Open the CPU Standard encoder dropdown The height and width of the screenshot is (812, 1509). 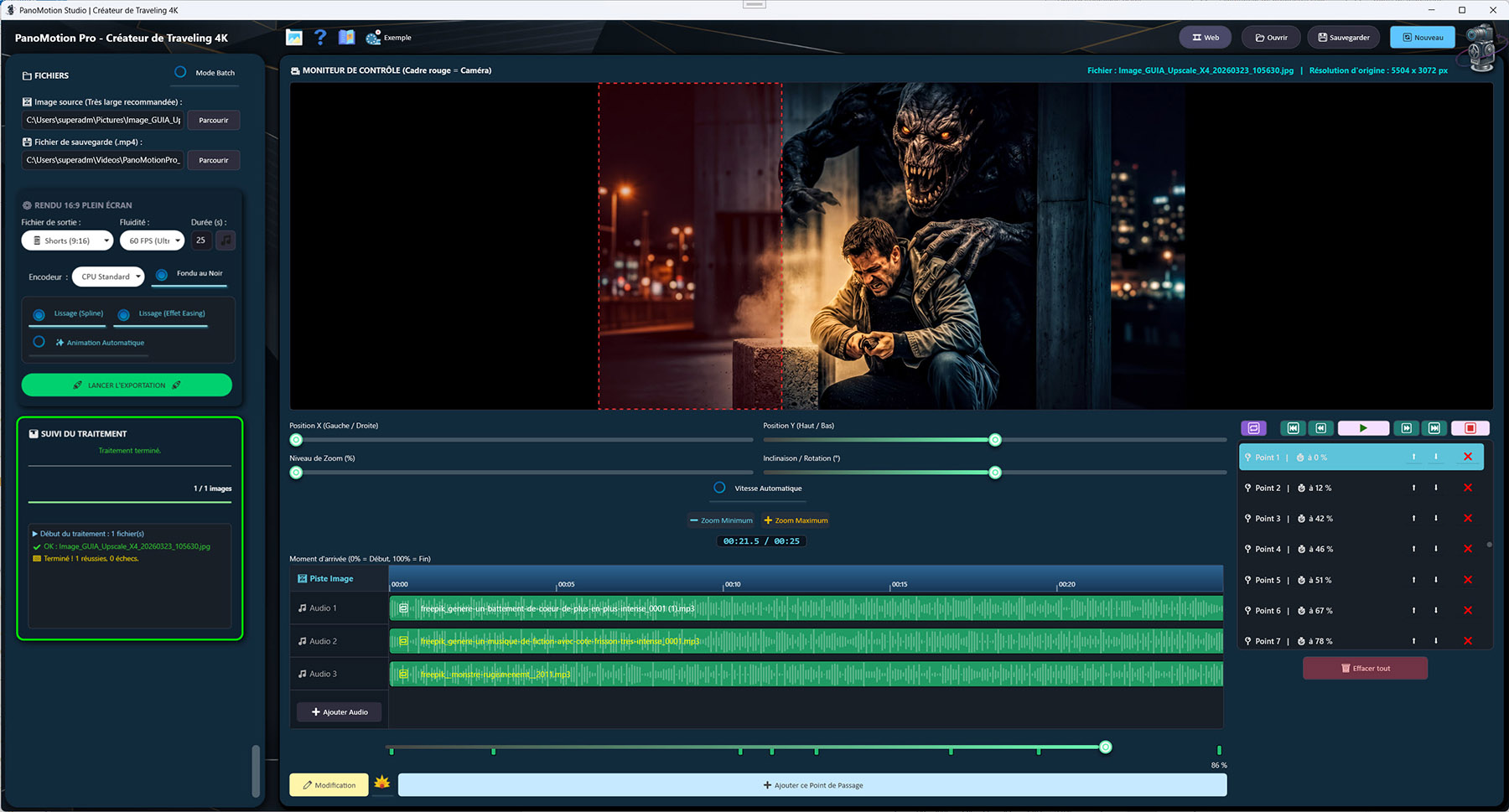pos(108,277)
